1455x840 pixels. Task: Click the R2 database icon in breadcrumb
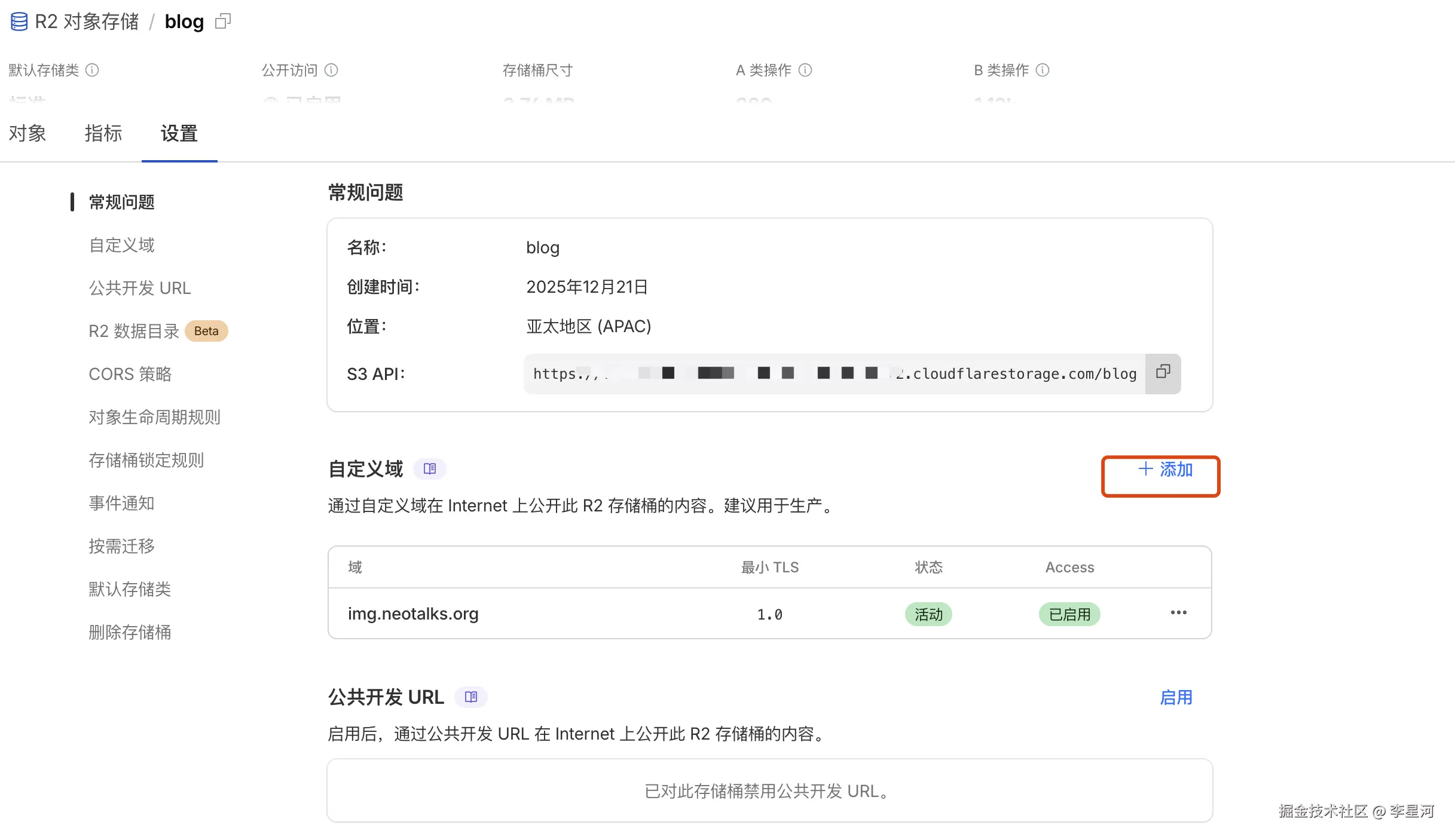click(x=19, y=22)
